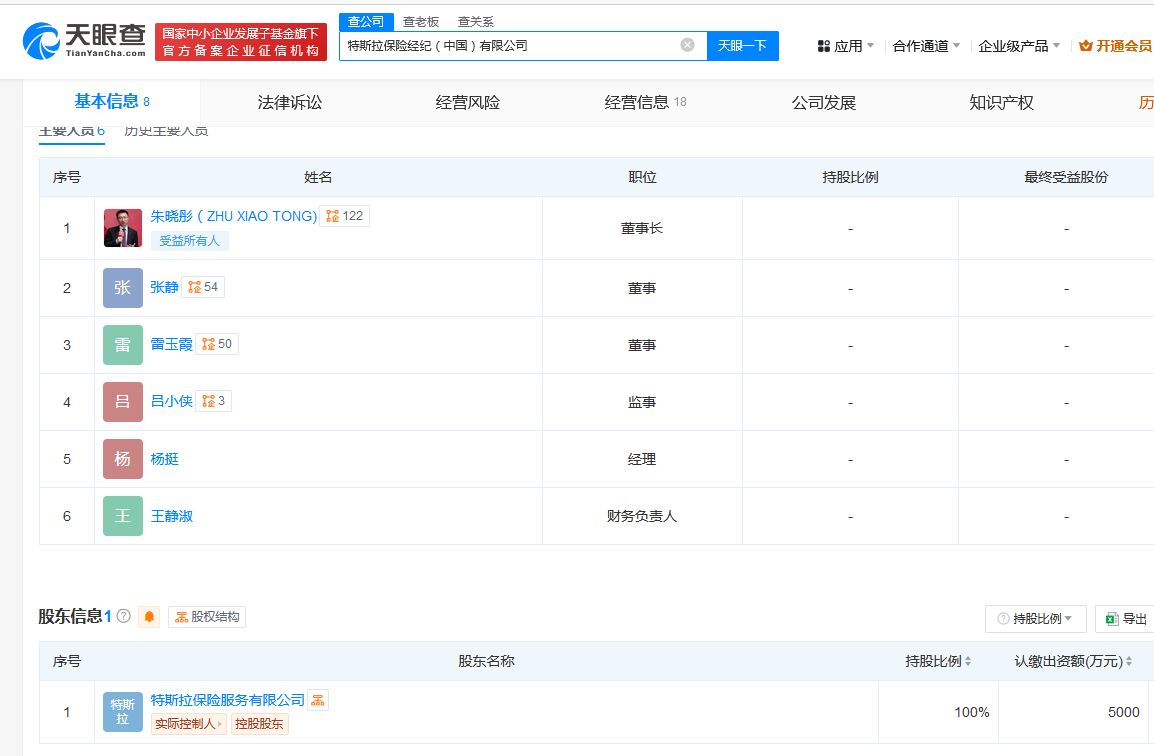This screenshot has width=1154, height=756.
Task: Expand the 合作通道 dropdown
Action: (x=957, y=46)
